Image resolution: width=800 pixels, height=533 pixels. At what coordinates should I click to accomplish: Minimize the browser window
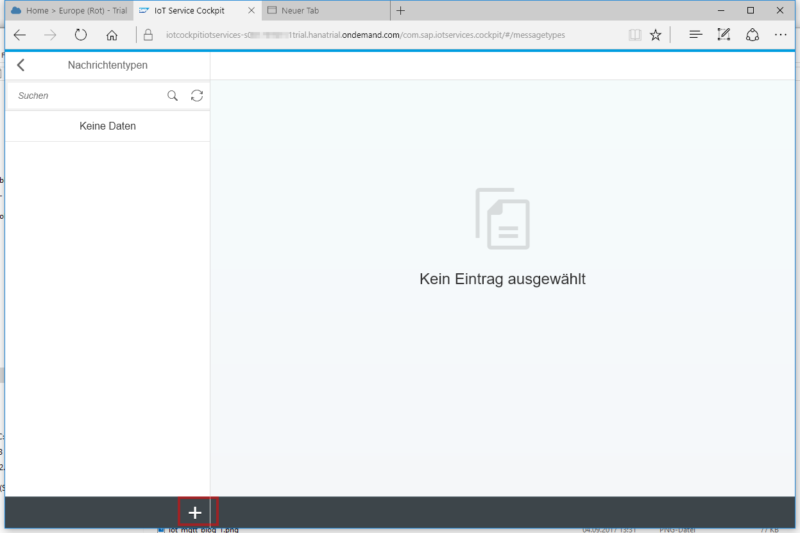(721, 10)
